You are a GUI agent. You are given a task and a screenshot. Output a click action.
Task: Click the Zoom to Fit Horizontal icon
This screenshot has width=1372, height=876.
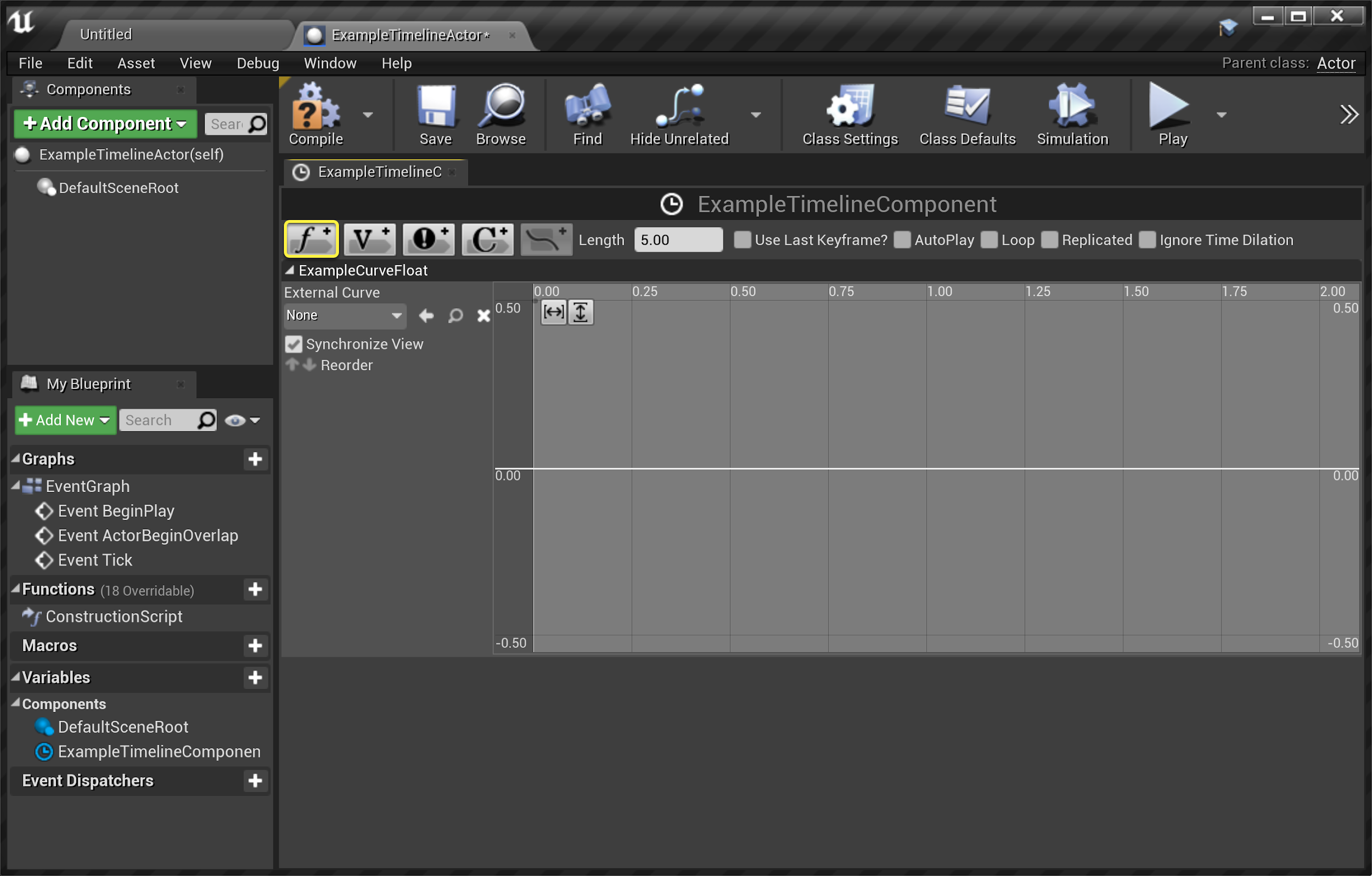coord(553,312)
